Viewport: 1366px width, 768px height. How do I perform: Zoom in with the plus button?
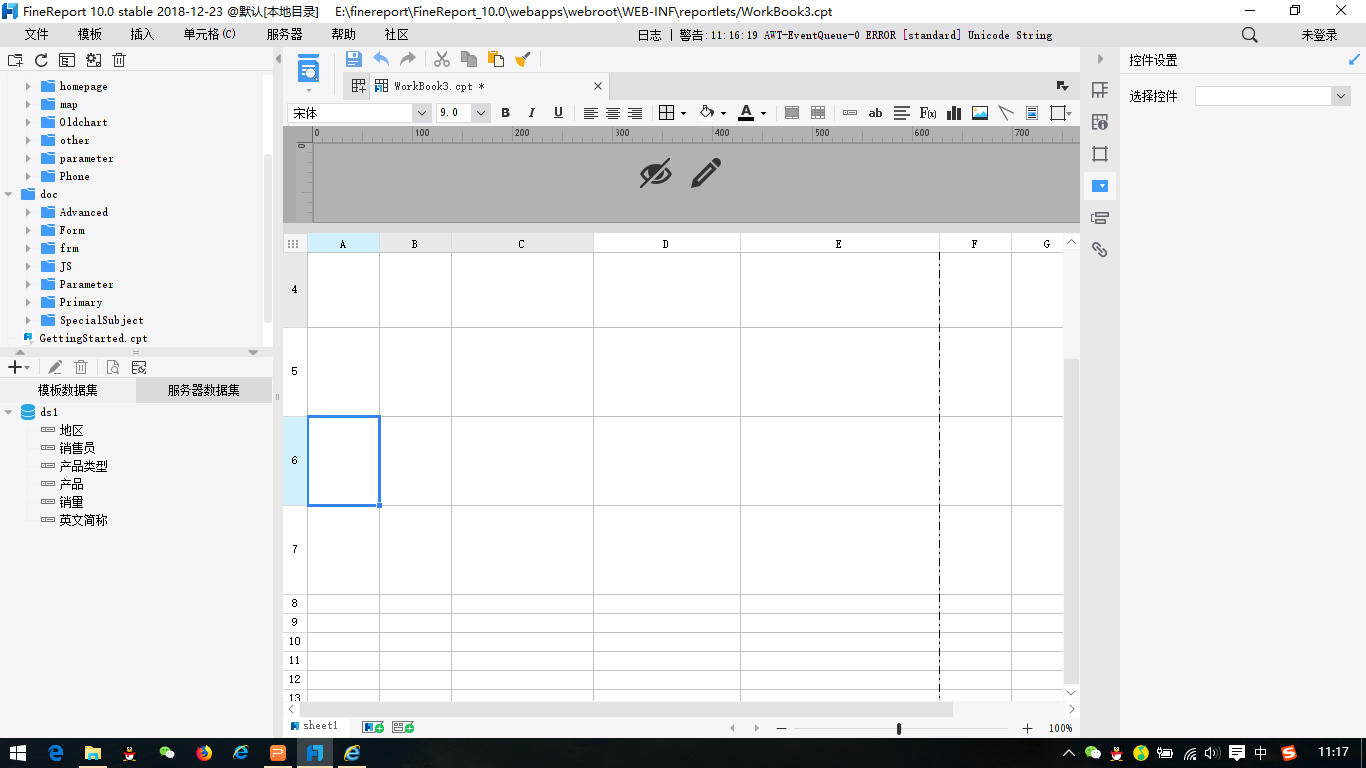[1027, 728]
